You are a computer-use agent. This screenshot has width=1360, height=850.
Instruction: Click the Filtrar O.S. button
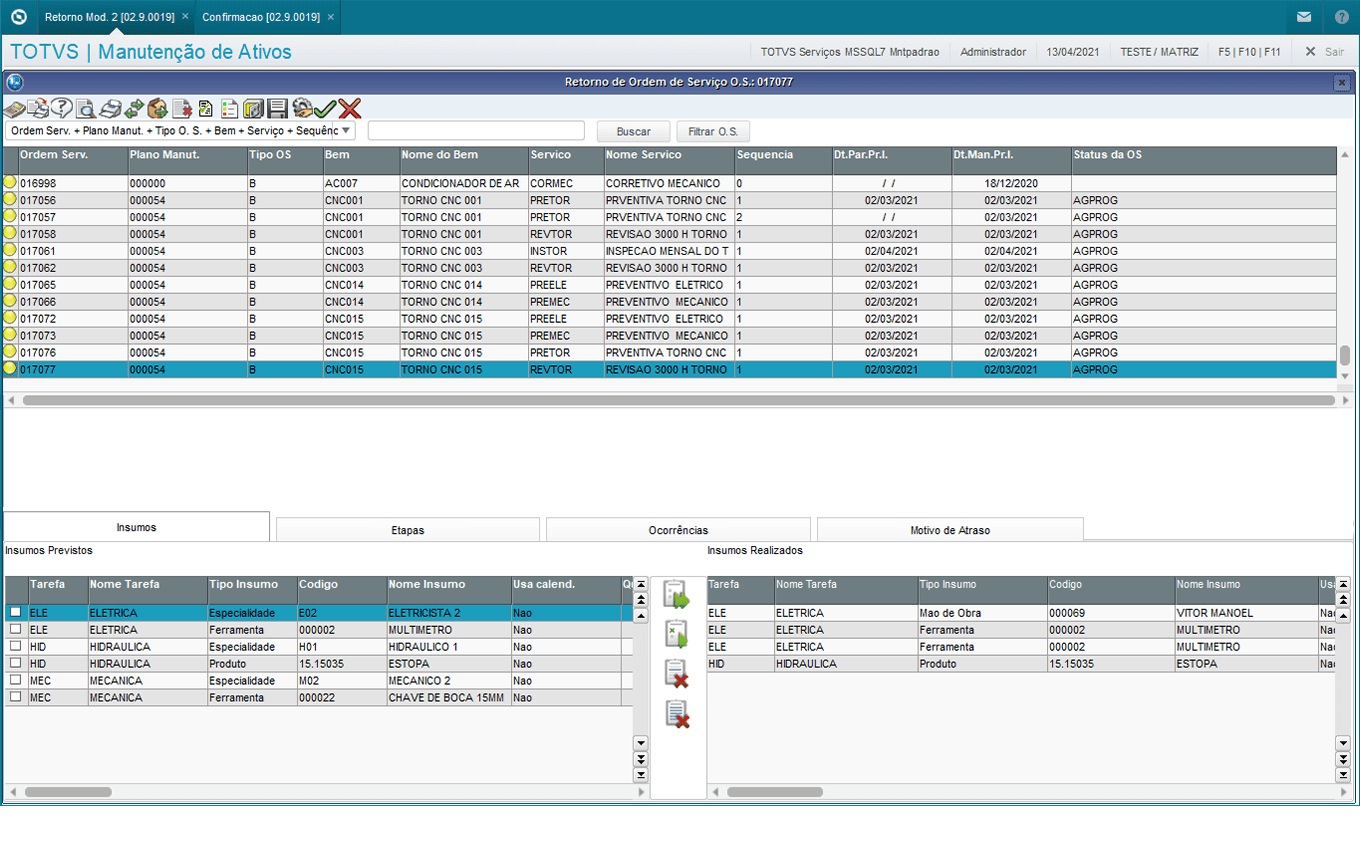[712, 131]
